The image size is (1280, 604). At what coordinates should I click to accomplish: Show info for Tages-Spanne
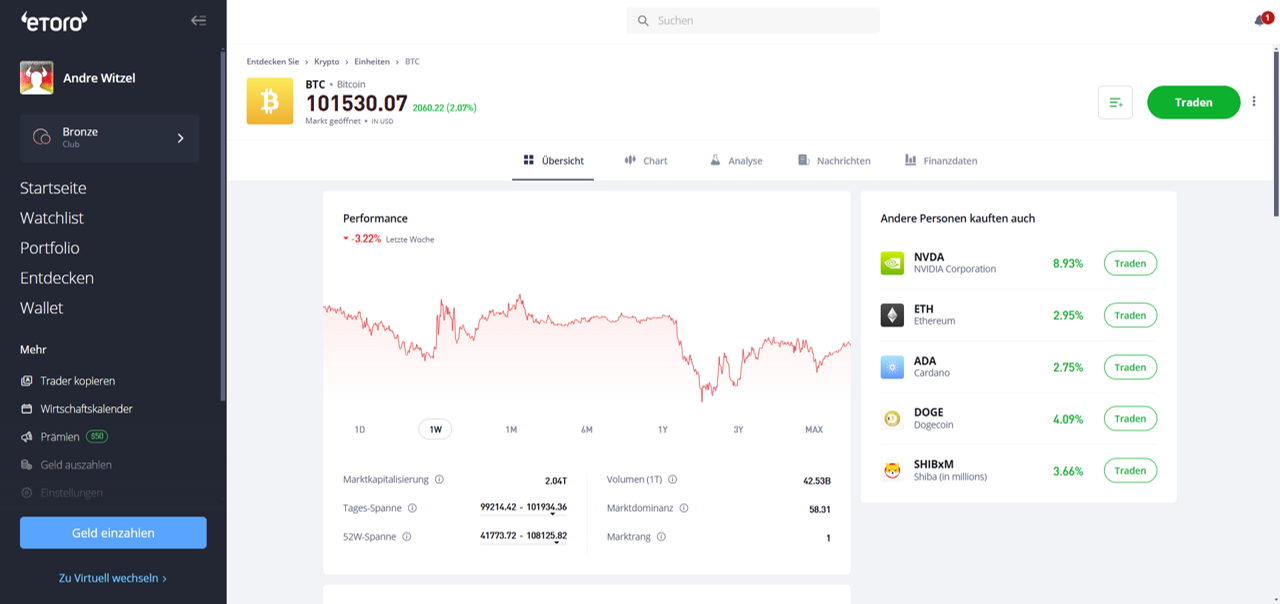412,508
